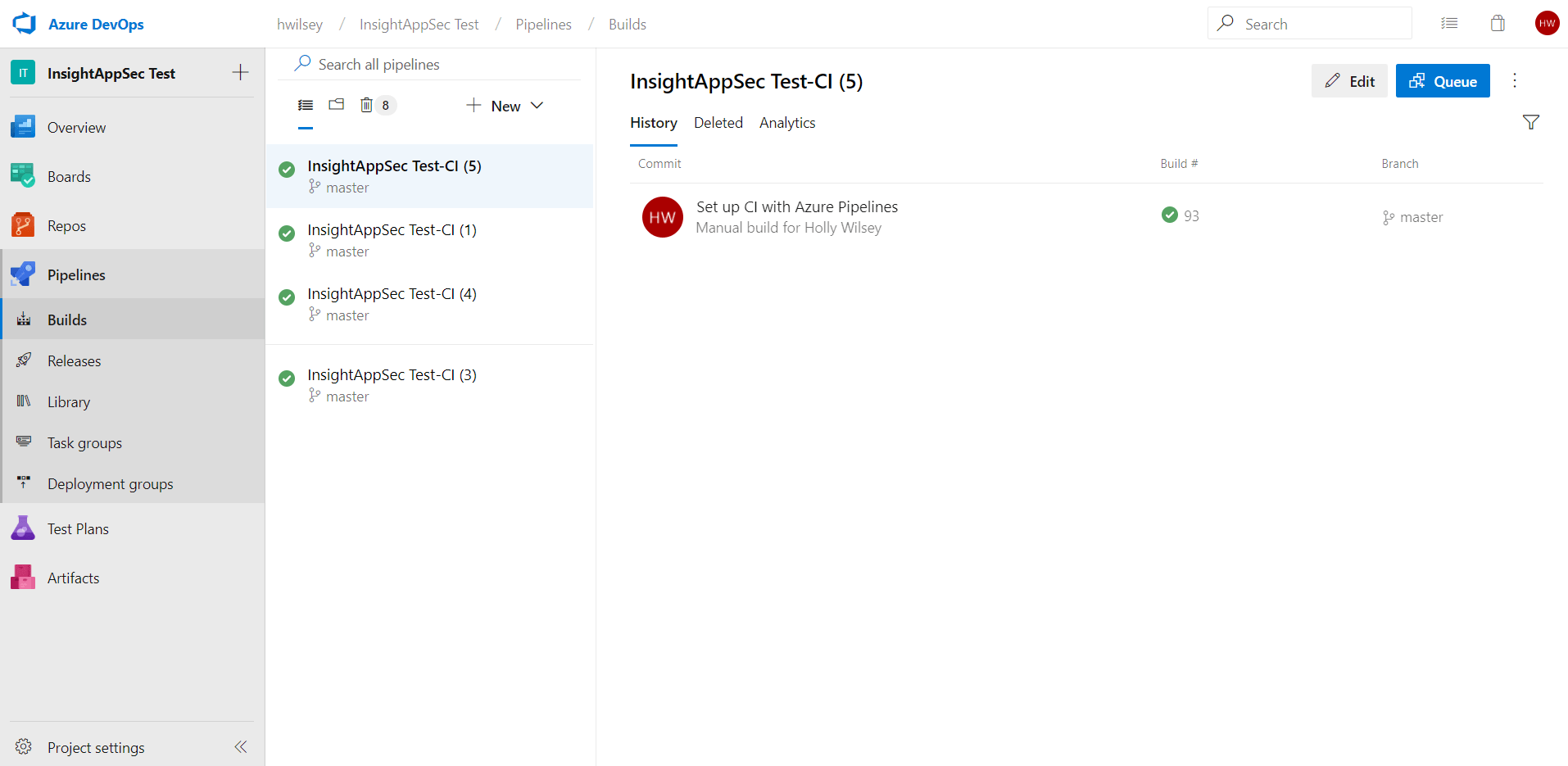Image resolution: width=1568 pixels, height=766 pixels.
Task: Switch to folder view of pipelines
Action: 337,105
